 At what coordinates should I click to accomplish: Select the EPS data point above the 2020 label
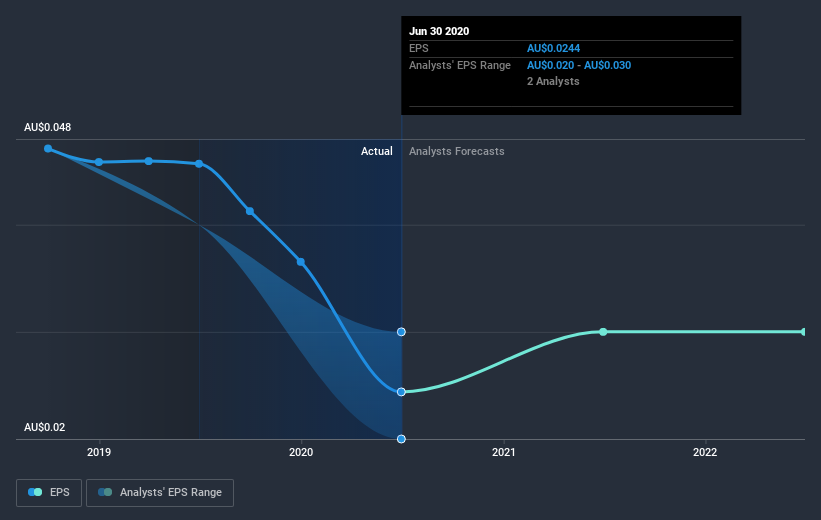[x=301, y=262]
